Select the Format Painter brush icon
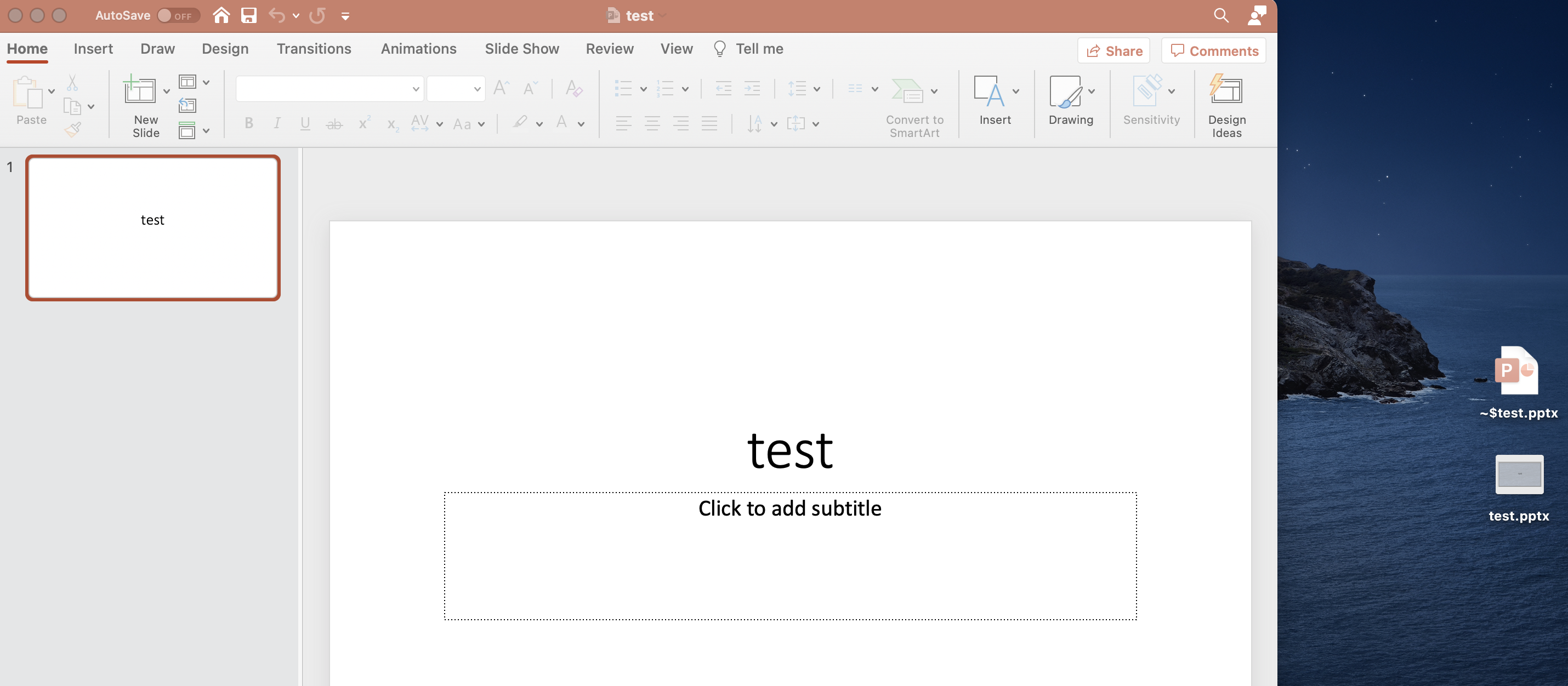The width and height of the screenshot is (1568, 686). [x=73, y=128]
